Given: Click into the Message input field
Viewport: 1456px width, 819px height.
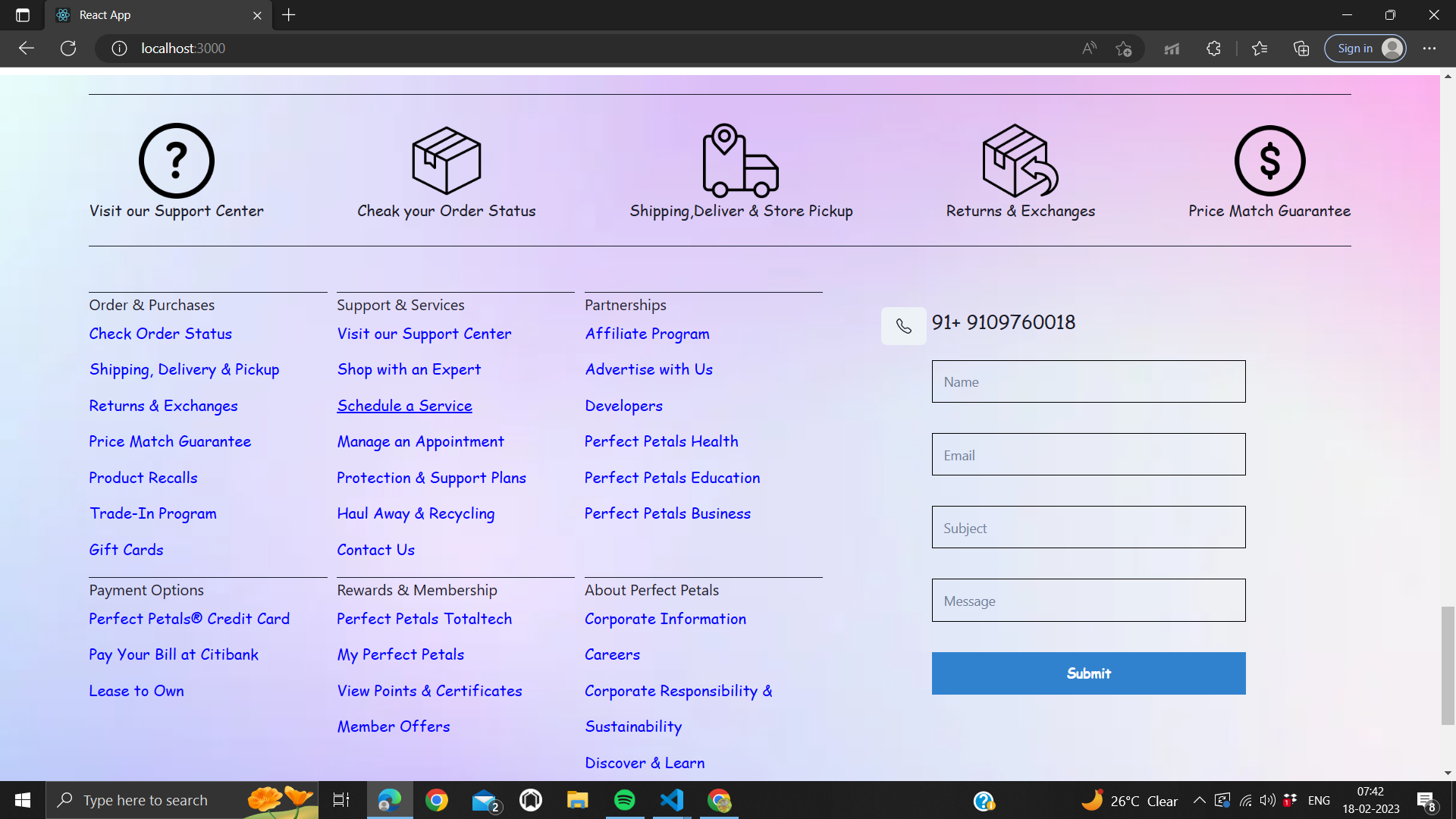Looking at the screenshot, I should [x=1088, y=601].
